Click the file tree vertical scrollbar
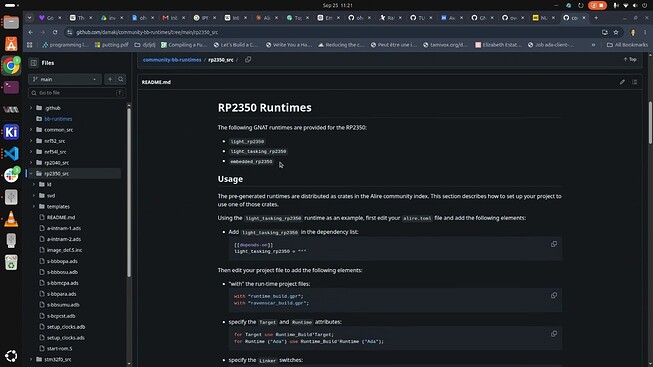This screenshot has width=653, height=367. point(129,192)
